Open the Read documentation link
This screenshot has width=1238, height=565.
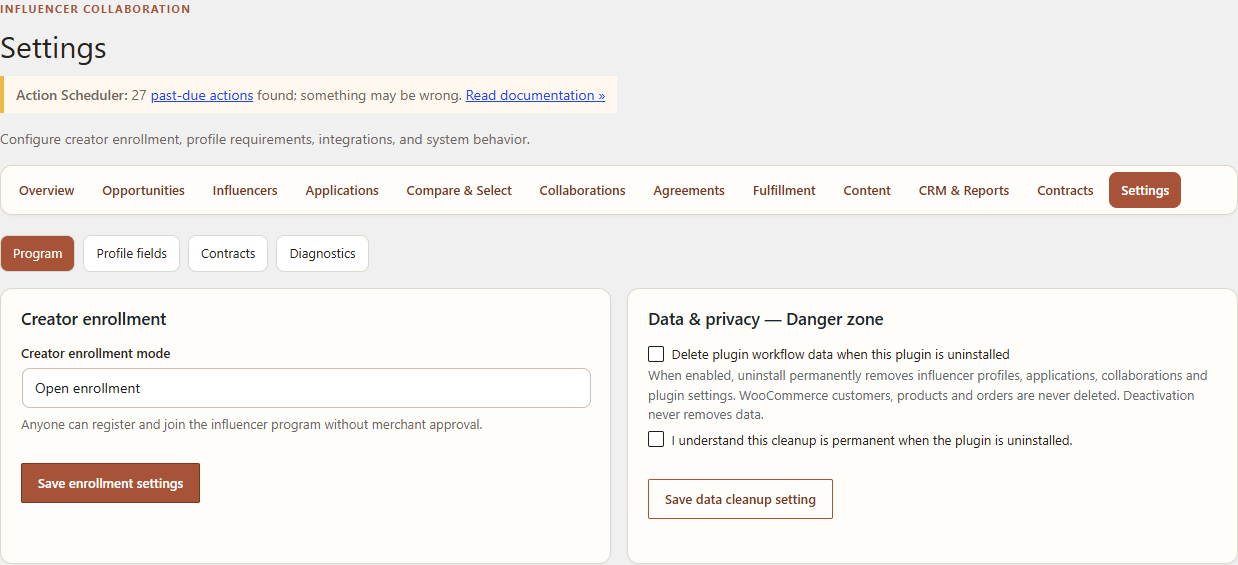pos(535,95)
